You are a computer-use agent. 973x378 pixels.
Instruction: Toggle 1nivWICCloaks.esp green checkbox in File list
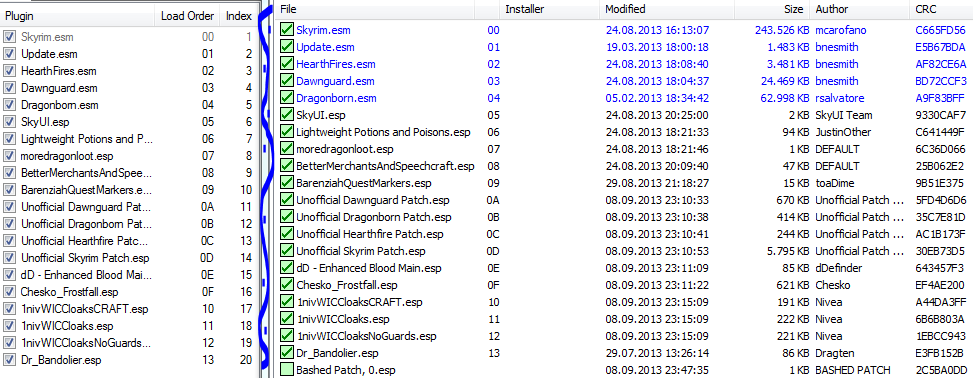pyautogui.click(x=287, y=319)
